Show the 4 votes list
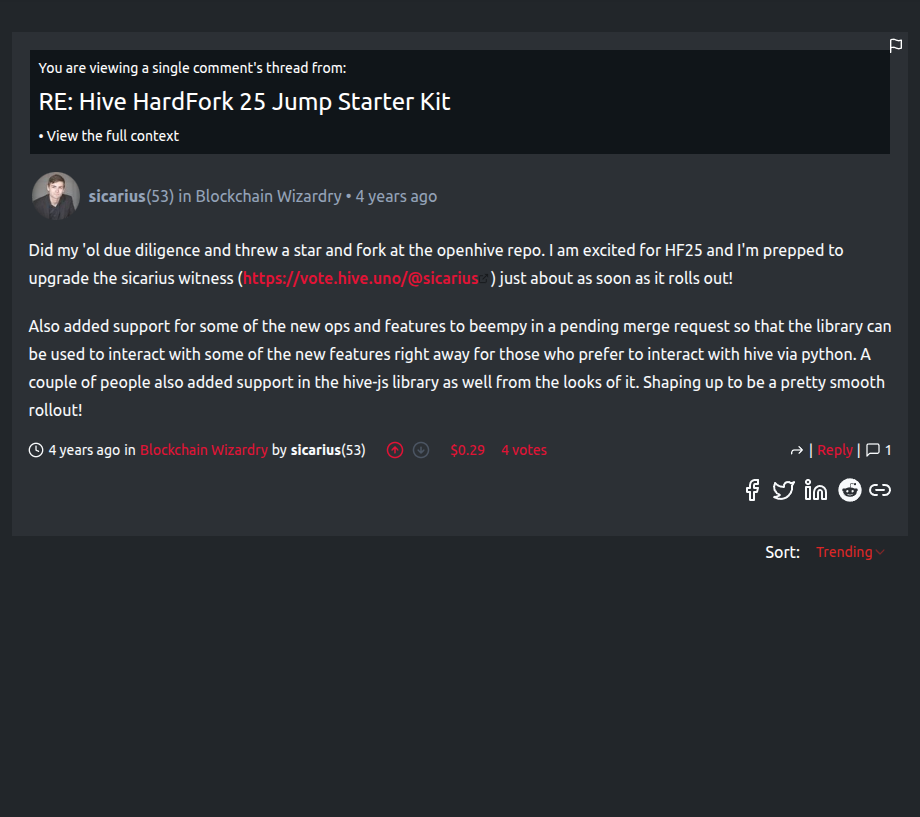920x817 pixels. coord(524,450)
